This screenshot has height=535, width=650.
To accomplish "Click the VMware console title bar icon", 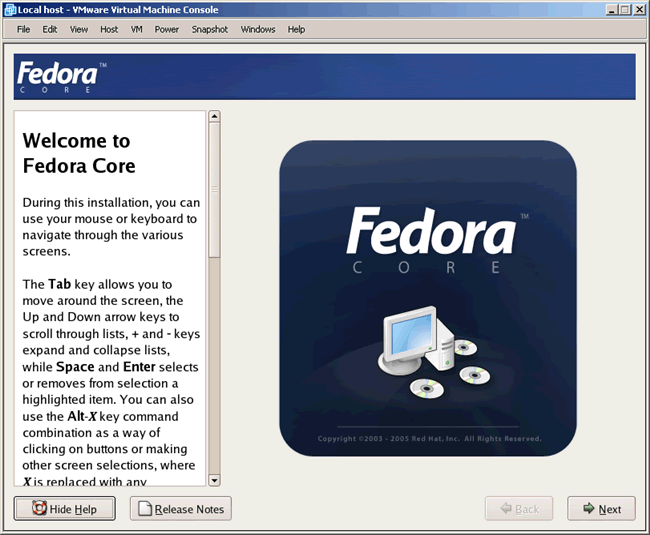I will [9, 9].
